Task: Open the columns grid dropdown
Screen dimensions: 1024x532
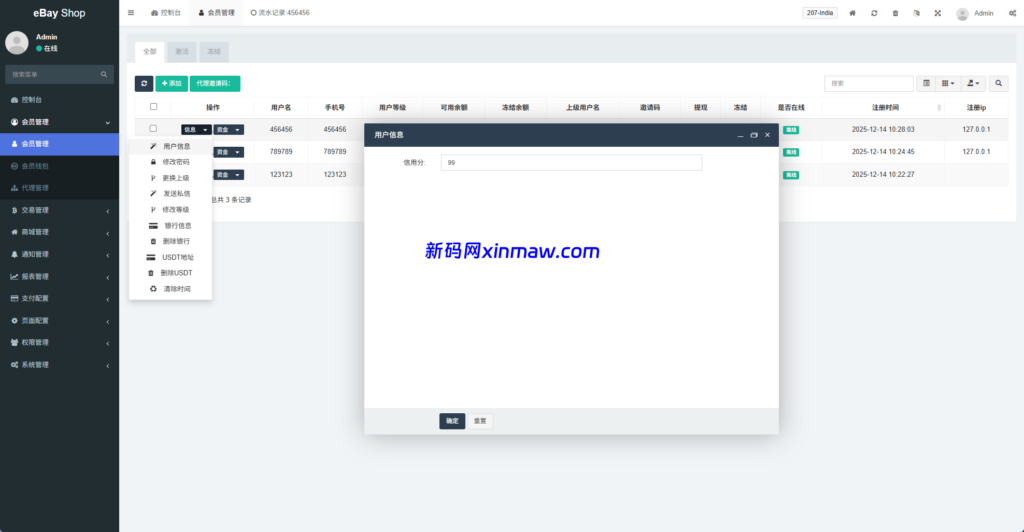Action: pyautogui.click(x=948, y=84)
